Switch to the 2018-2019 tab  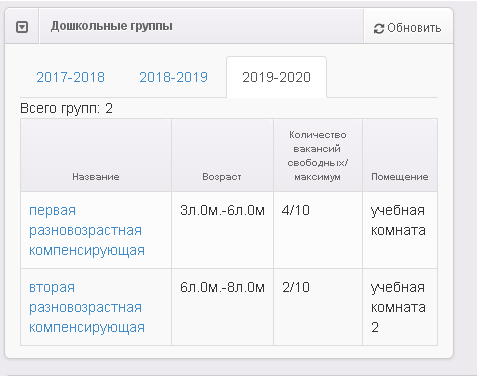173,77
